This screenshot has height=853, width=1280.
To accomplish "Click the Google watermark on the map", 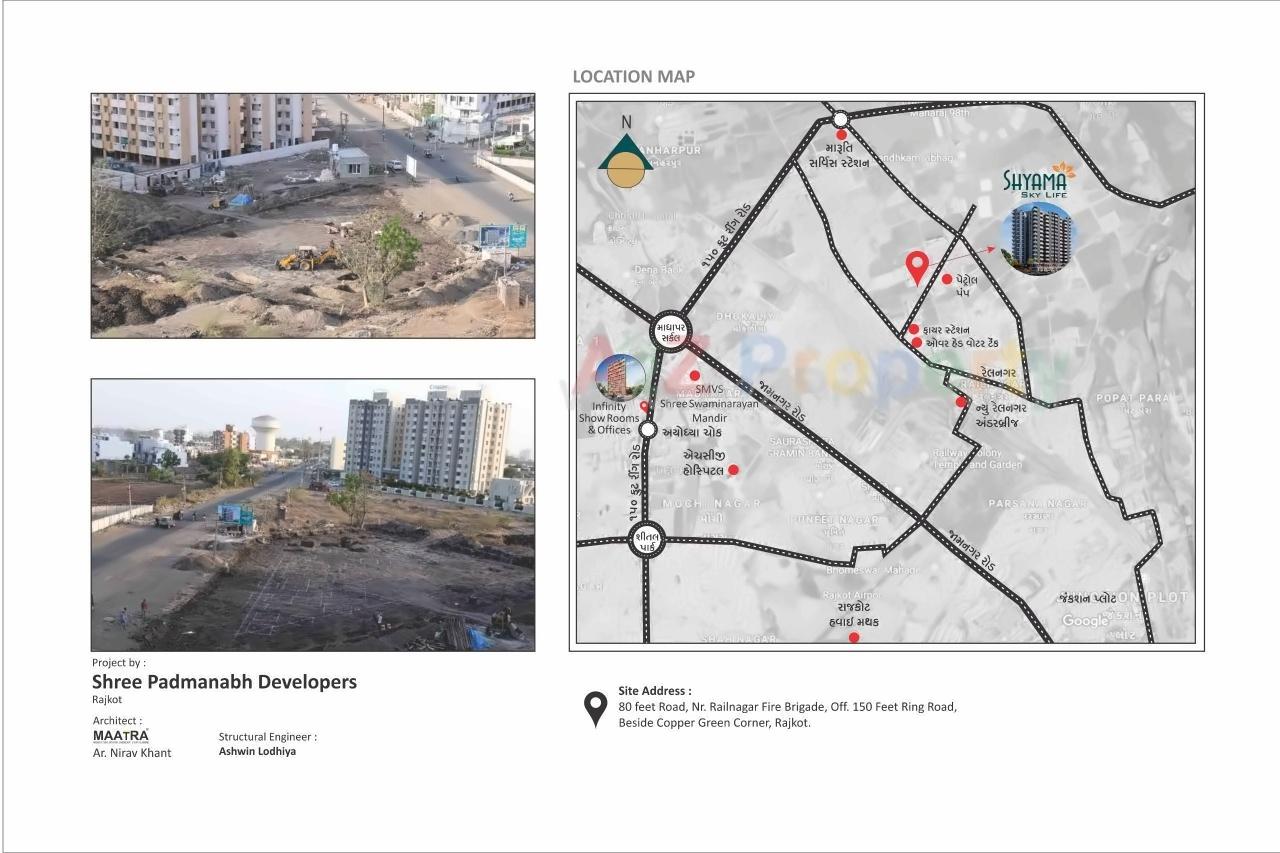I will pyautogui.click(x=1085, y=621).
